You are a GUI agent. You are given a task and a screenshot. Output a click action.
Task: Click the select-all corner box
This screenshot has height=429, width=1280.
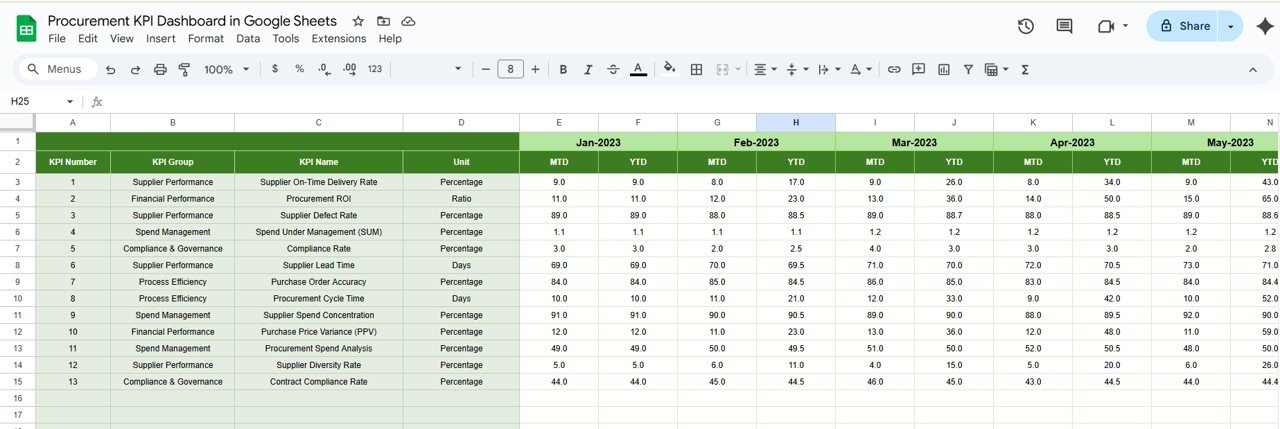pyautogui.click(x=18, y=122)
